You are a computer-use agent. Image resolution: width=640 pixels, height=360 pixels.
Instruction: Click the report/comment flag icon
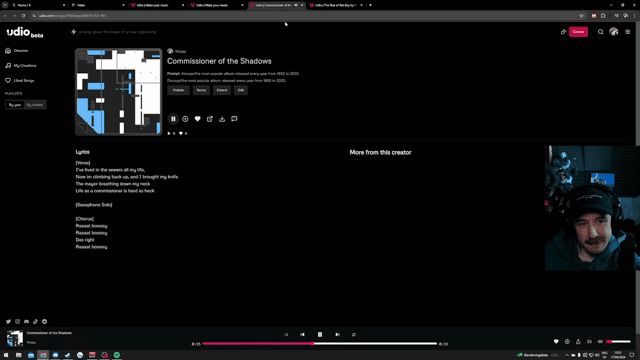tap(234, 119)
